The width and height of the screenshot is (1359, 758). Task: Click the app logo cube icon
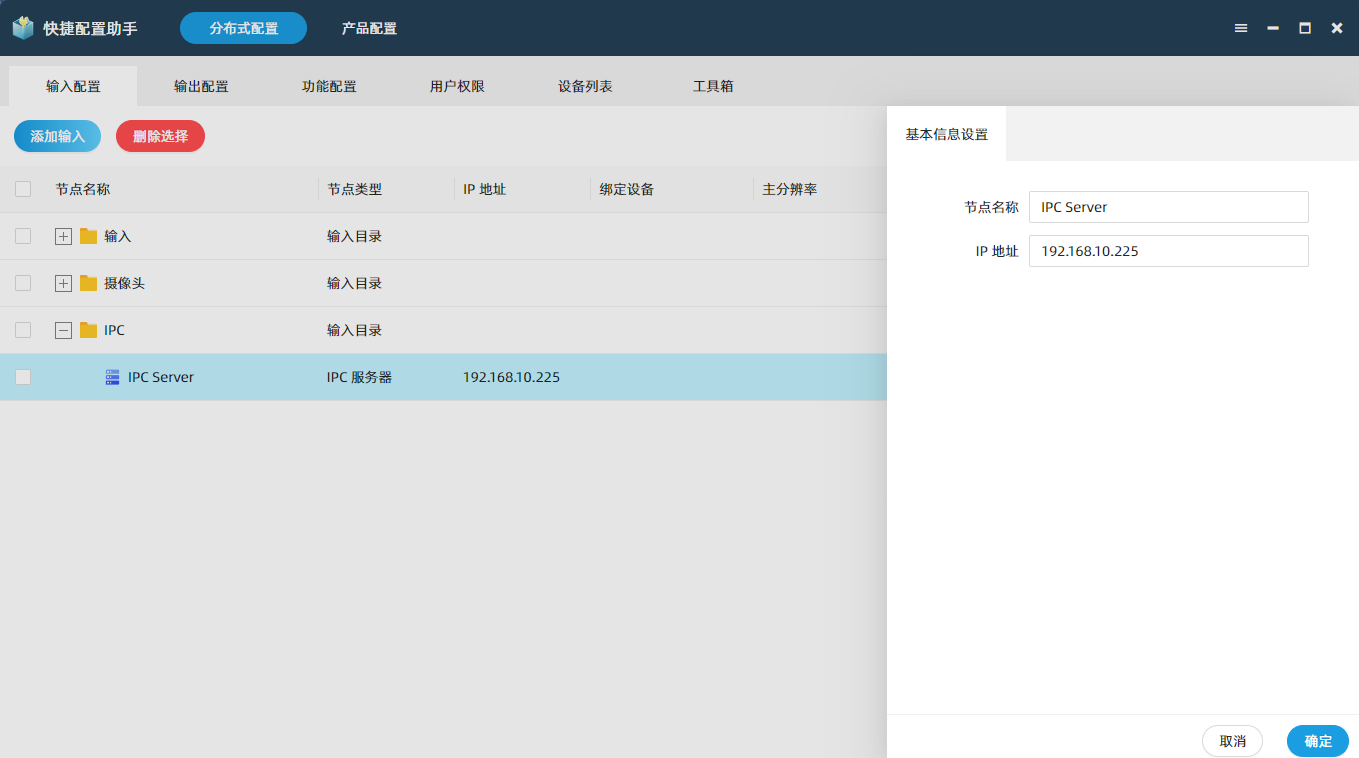23,28
